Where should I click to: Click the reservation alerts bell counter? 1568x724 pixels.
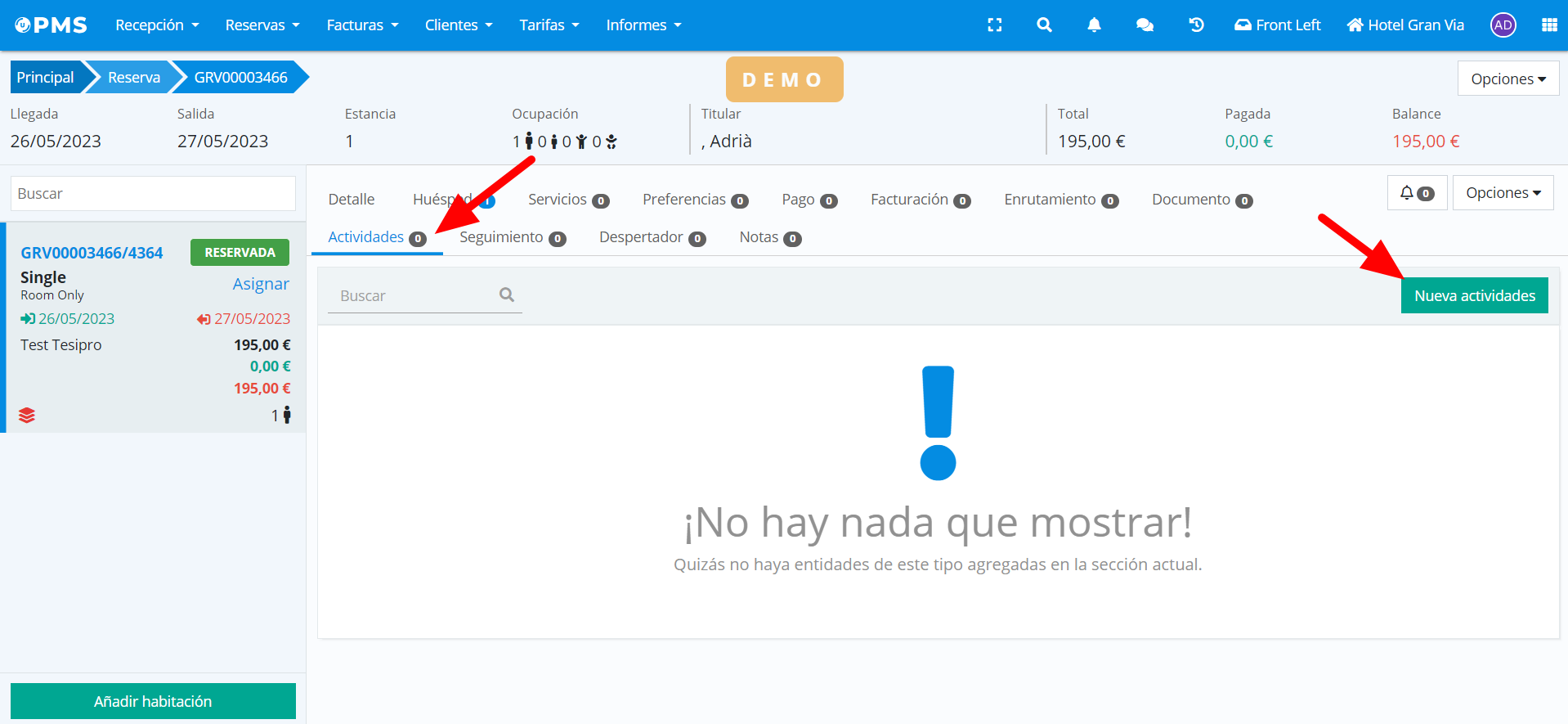pos(1417,193)
